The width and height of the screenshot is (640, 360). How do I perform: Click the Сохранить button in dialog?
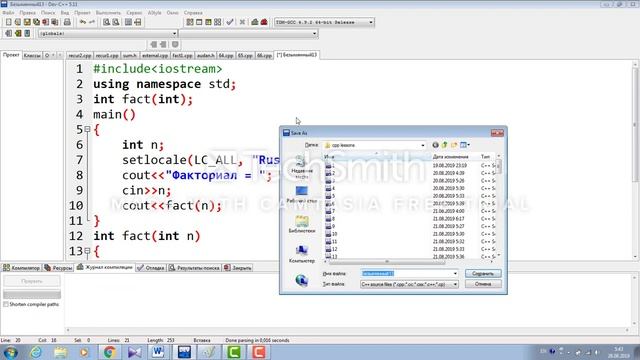483,273
